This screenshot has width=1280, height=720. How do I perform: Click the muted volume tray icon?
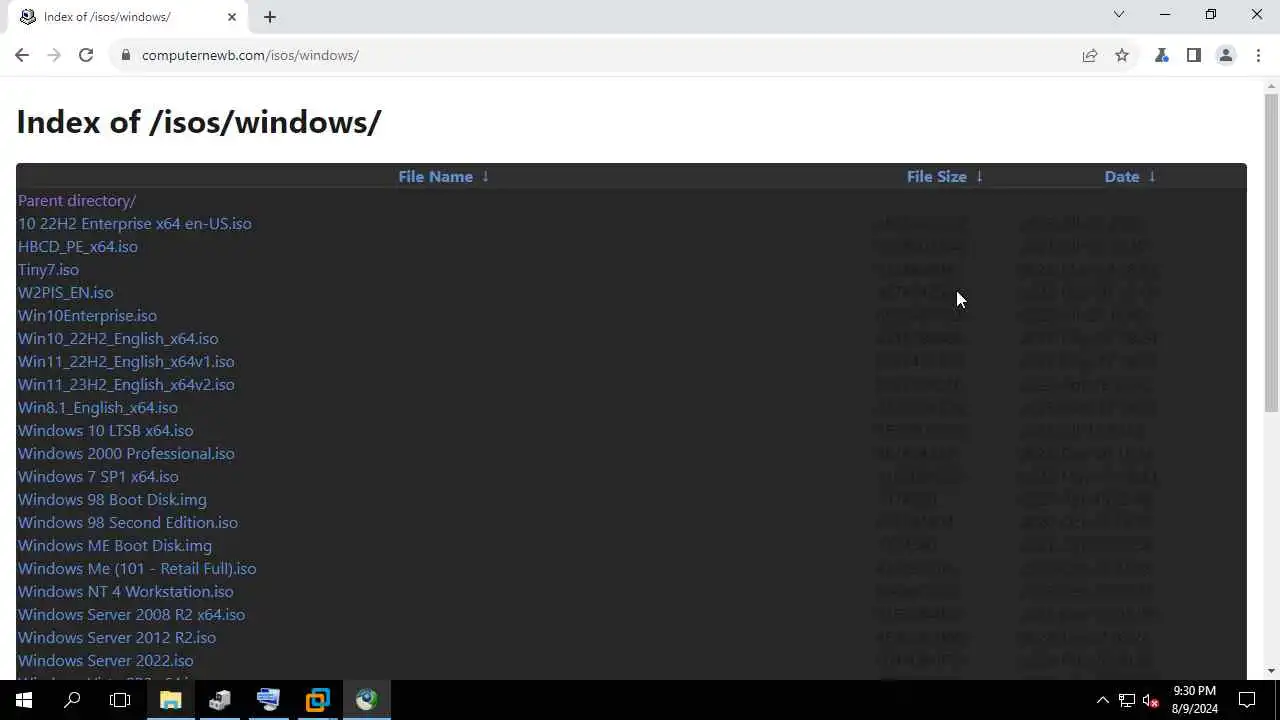tap(1150, 700)
